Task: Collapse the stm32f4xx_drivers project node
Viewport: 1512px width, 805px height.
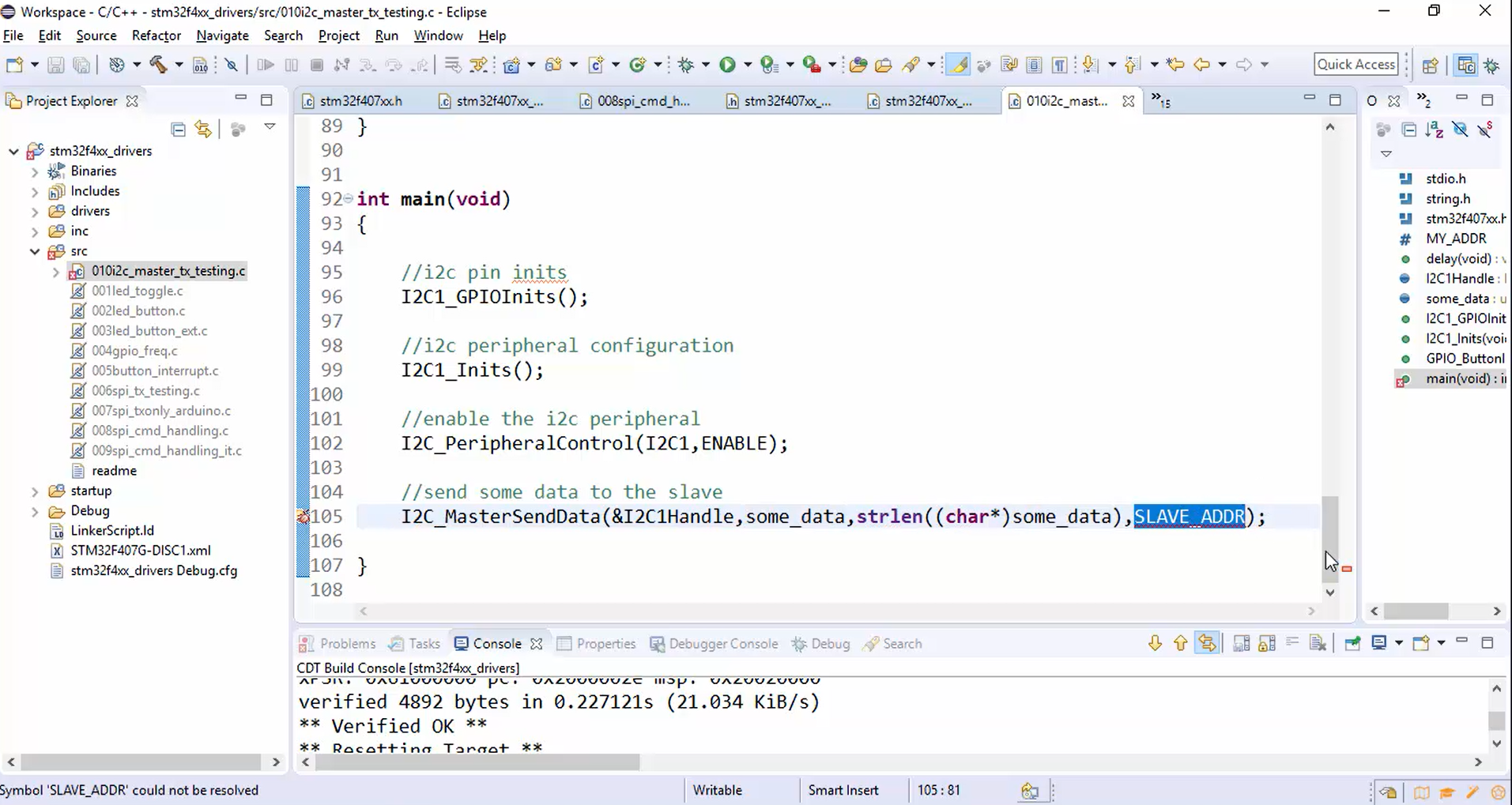Action: point(13,151)
